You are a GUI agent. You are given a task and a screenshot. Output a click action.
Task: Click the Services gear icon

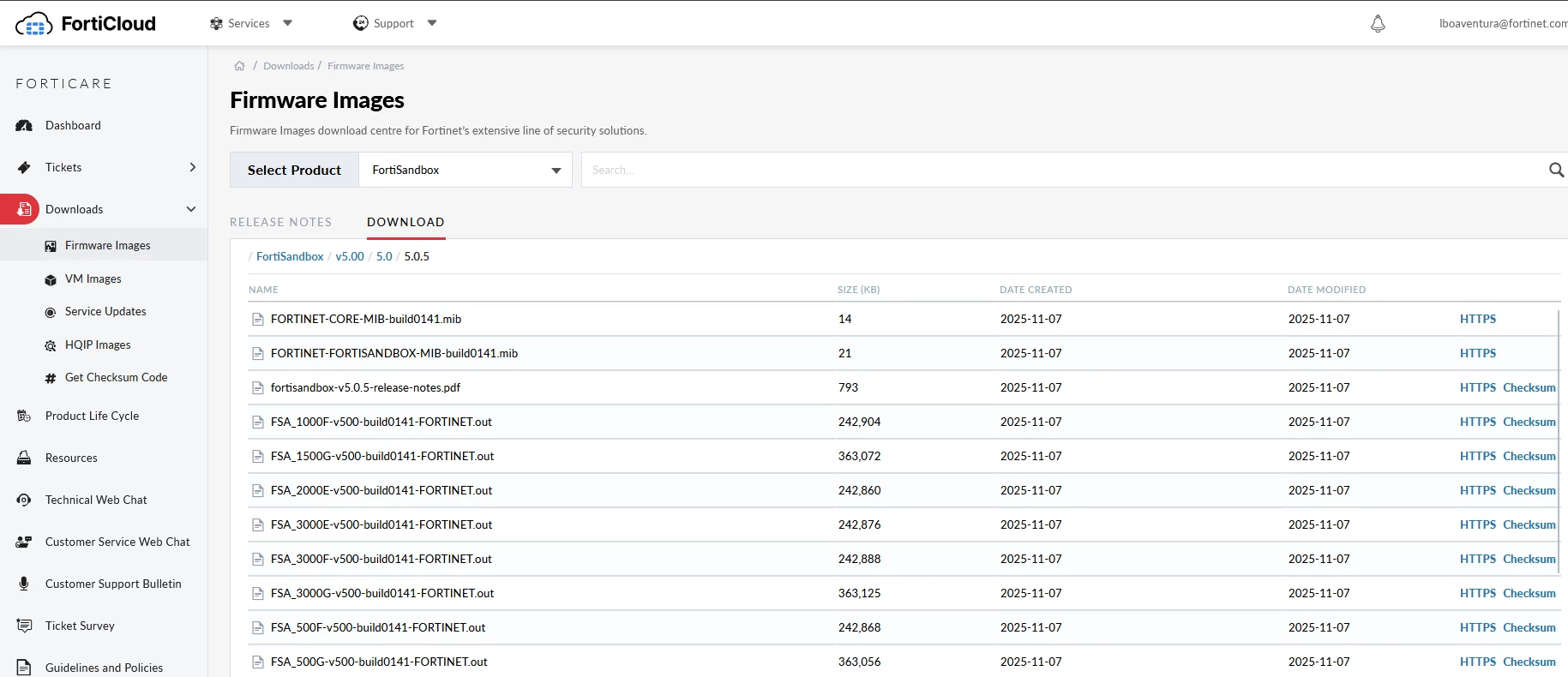coord(216,24)
